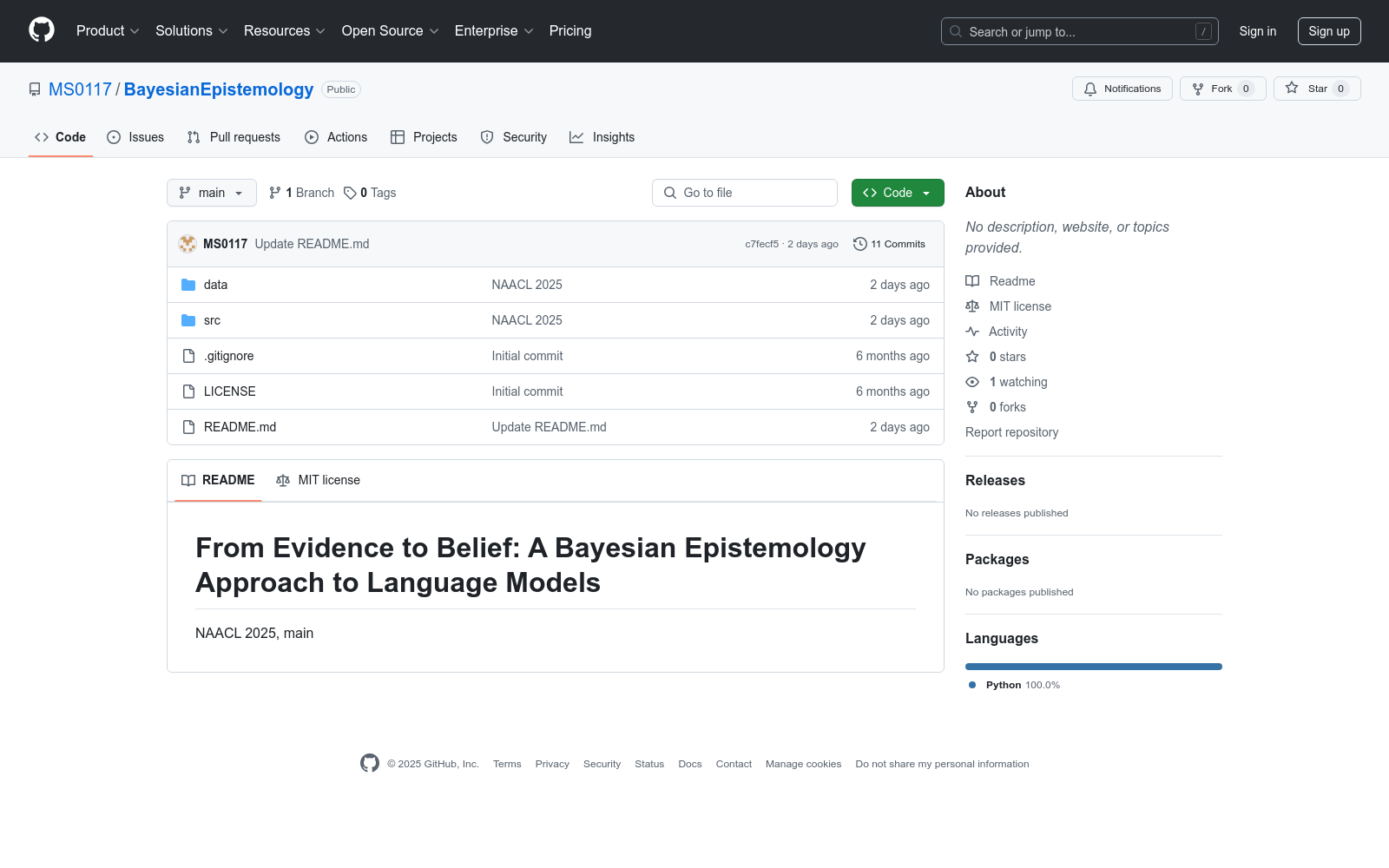The width and height of the screenshot is (1389, 868).
Task: Click the .gitignore file icon
Action: [188, 356]
